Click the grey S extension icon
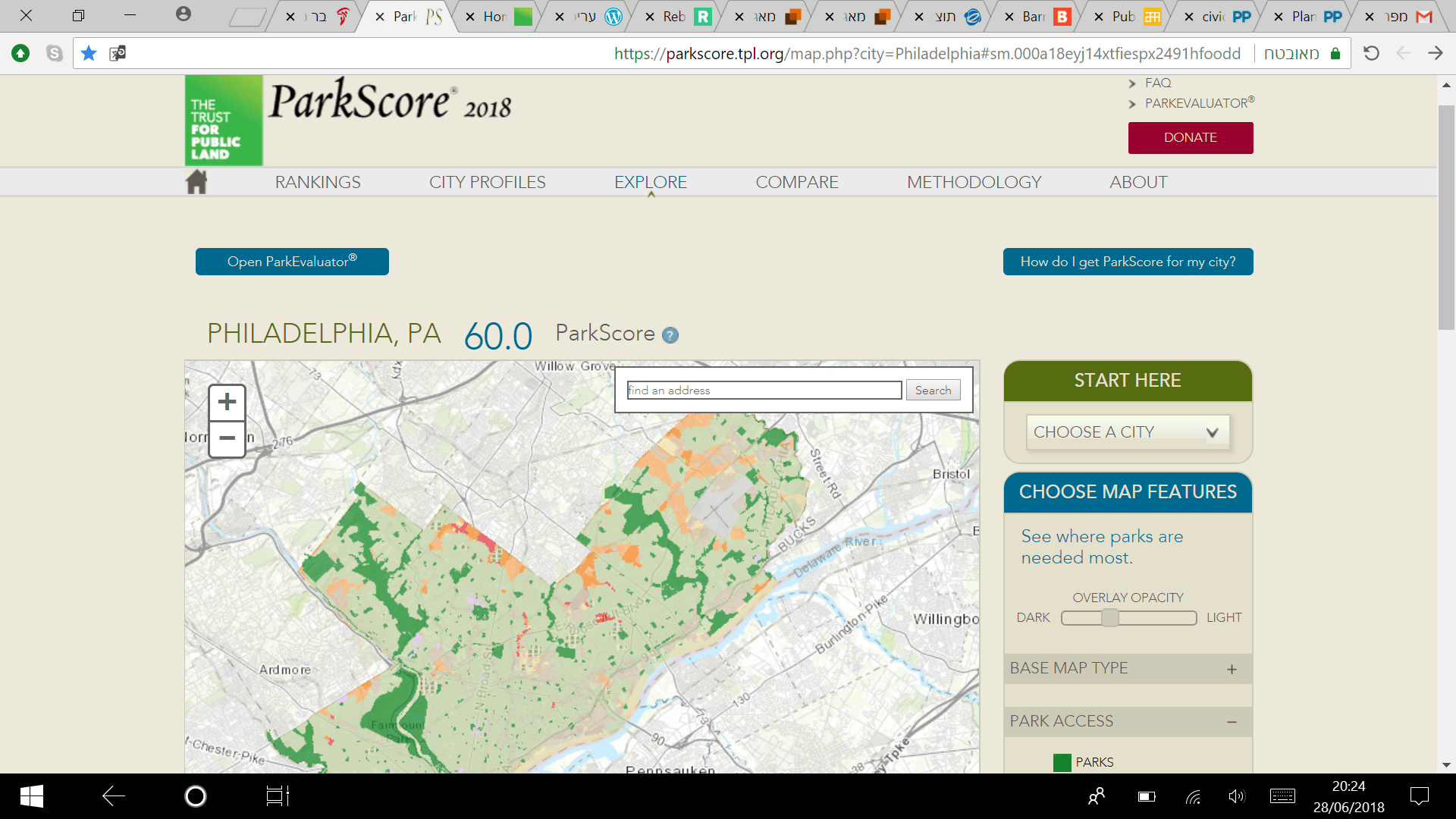The height and width of the screenshot is (819, 1456). coord(54,53)
